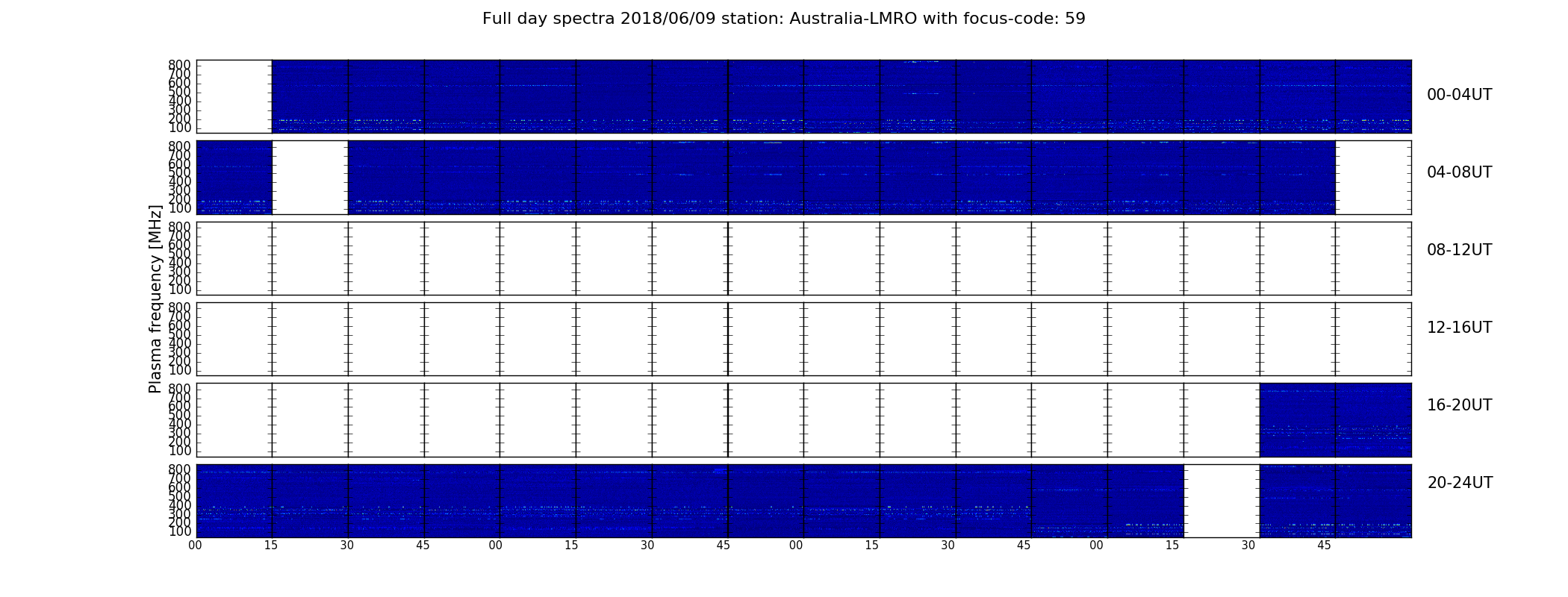Image resolution: width=1568 pixels, height=597 pixels.
Task: Click the blue data block in 16-20UT panel
Action: (x=1335, y=419)
